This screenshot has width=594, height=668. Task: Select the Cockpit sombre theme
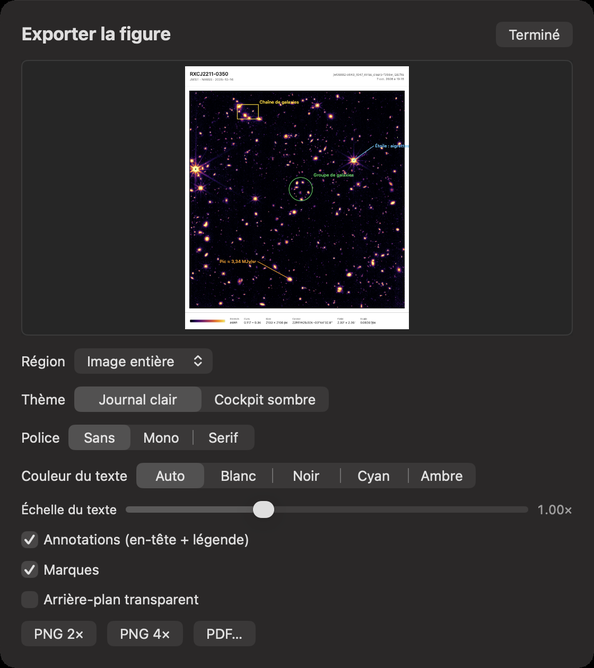(x=265, y=400)
